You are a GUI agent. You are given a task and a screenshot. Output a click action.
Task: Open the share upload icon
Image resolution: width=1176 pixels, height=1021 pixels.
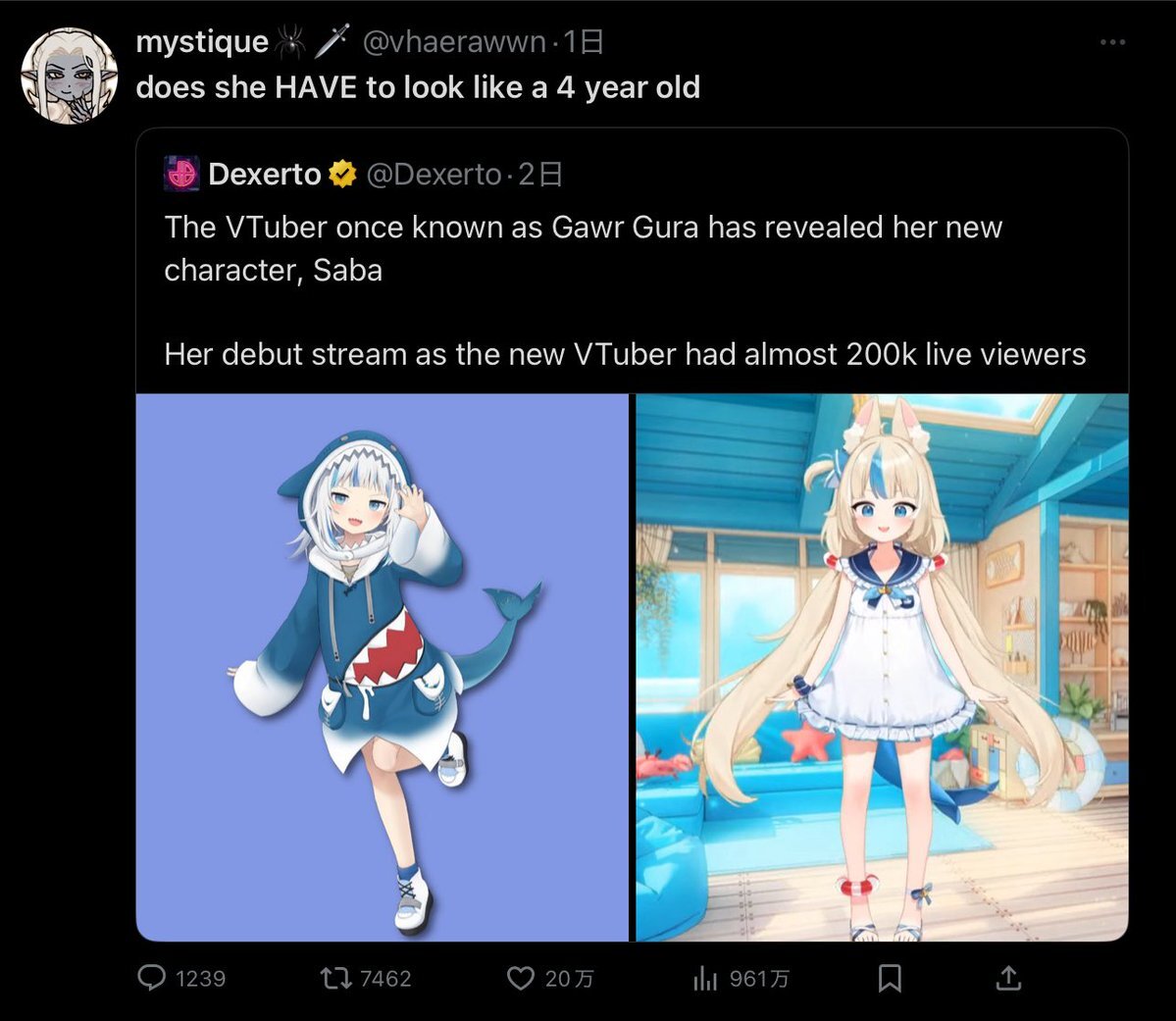click(x=1008, y=978)
